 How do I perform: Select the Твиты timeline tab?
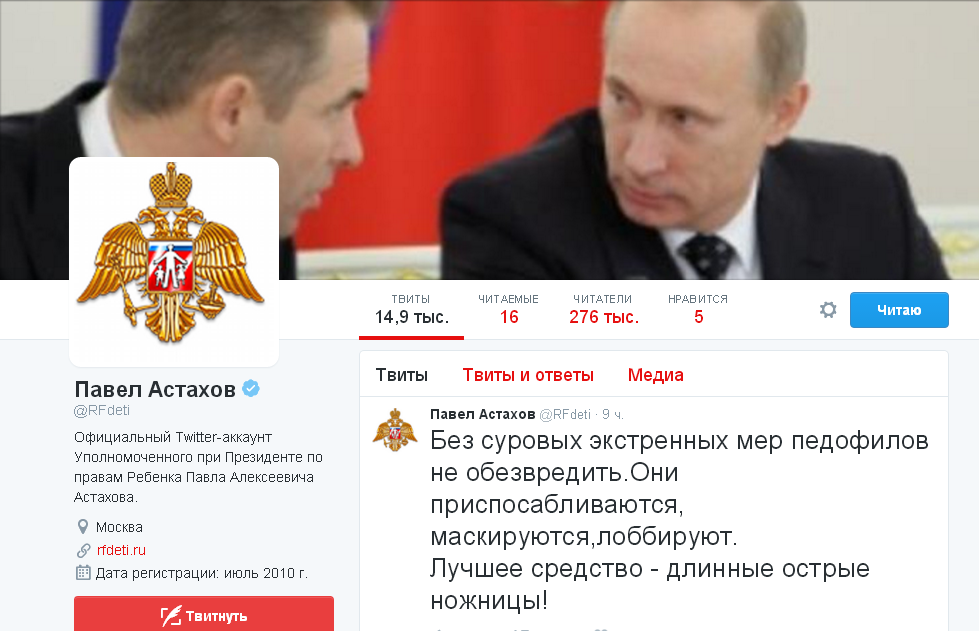pyautogui.click(x=401, y=375)
